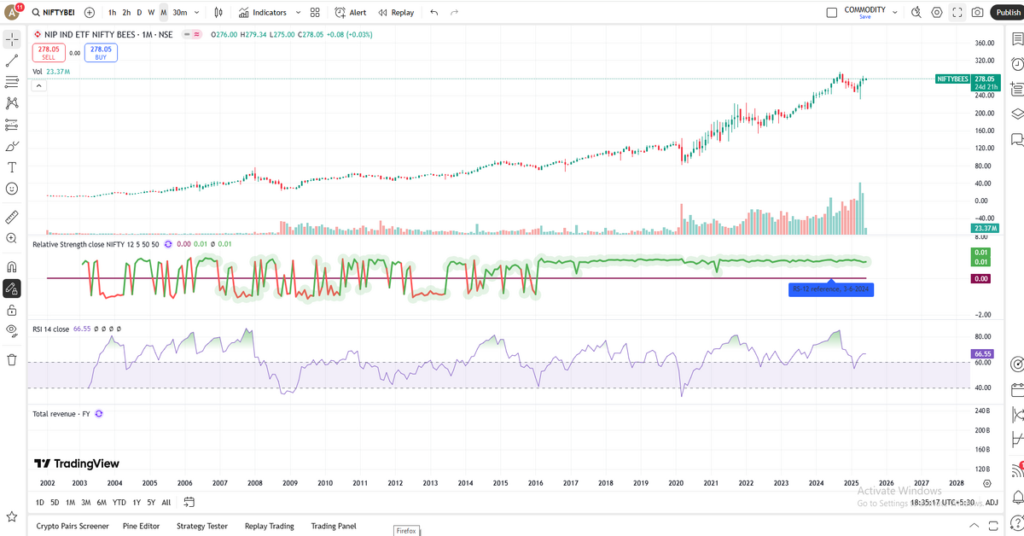Open the emoji icons tool
Screen dimensions: 1024x536
pyautogui.click(x=12, y=189)
